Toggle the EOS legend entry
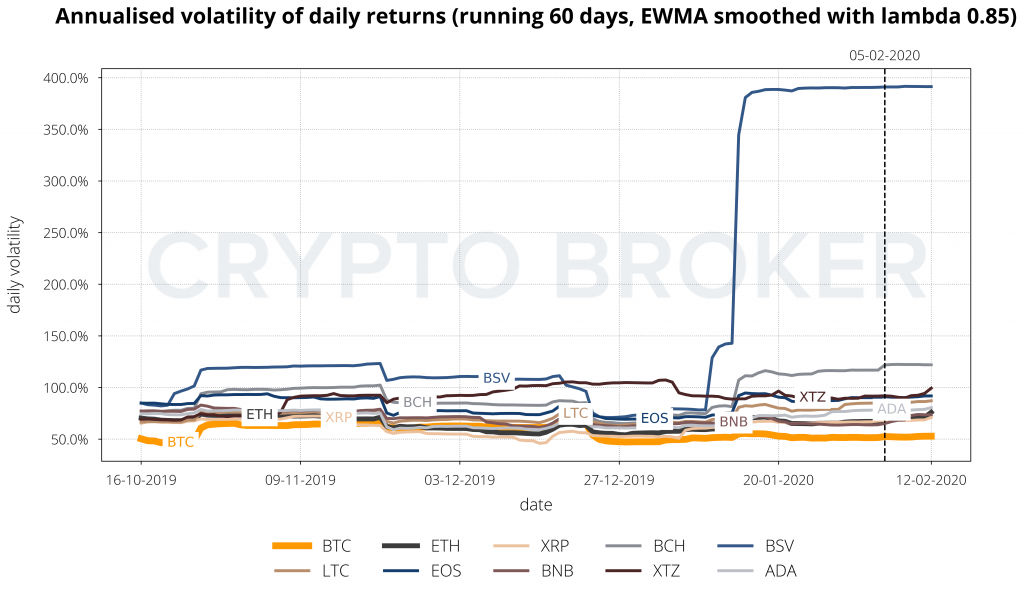Image resolution: width=1024 pixels, height=594 pixels. 445,572
